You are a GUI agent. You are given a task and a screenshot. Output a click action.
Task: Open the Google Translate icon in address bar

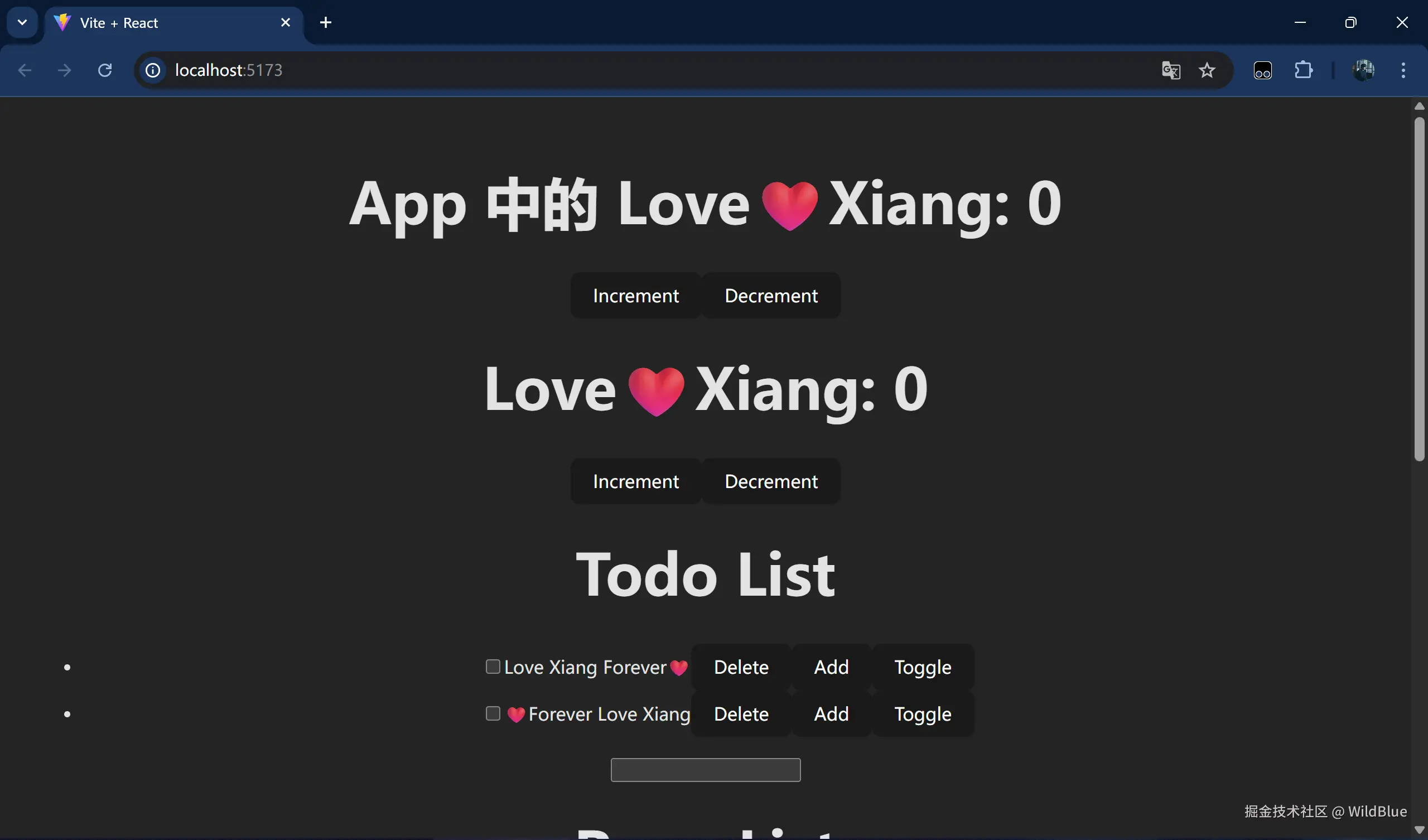pyautogui.click(x=1171, y=70)
